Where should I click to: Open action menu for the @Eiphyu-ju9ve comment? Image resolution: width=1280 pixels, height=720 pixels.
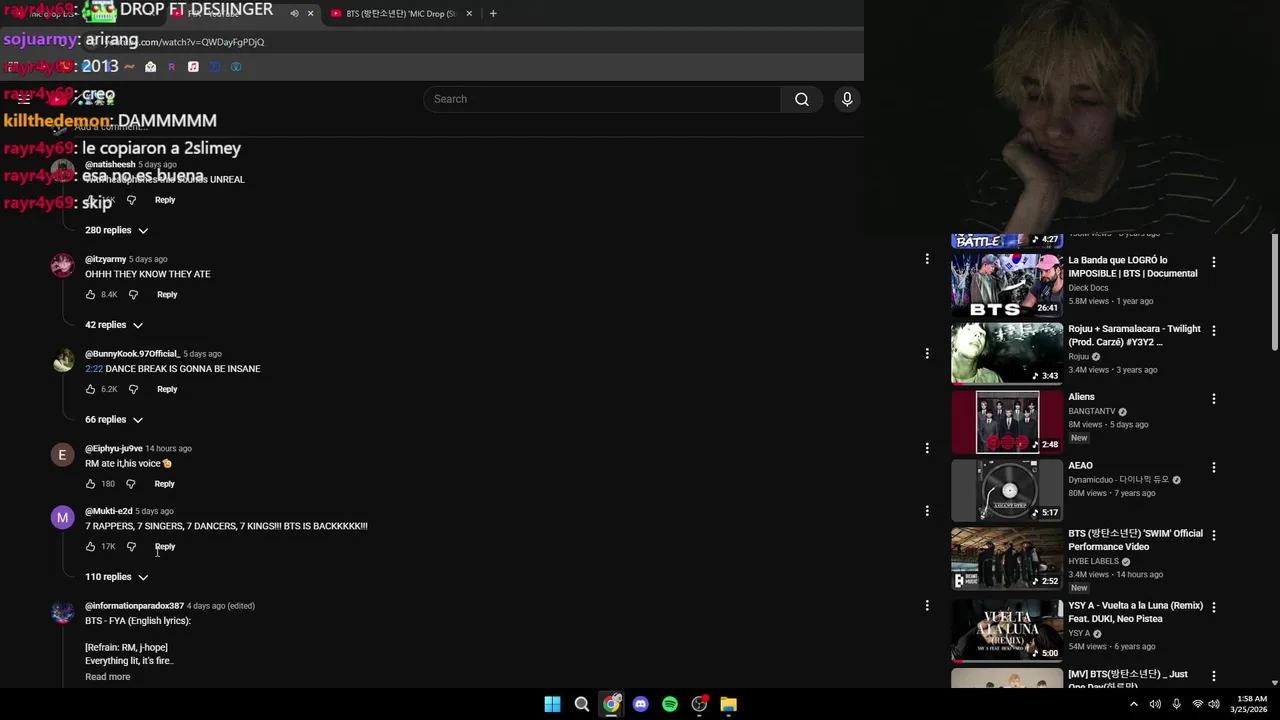click(927, 448)
